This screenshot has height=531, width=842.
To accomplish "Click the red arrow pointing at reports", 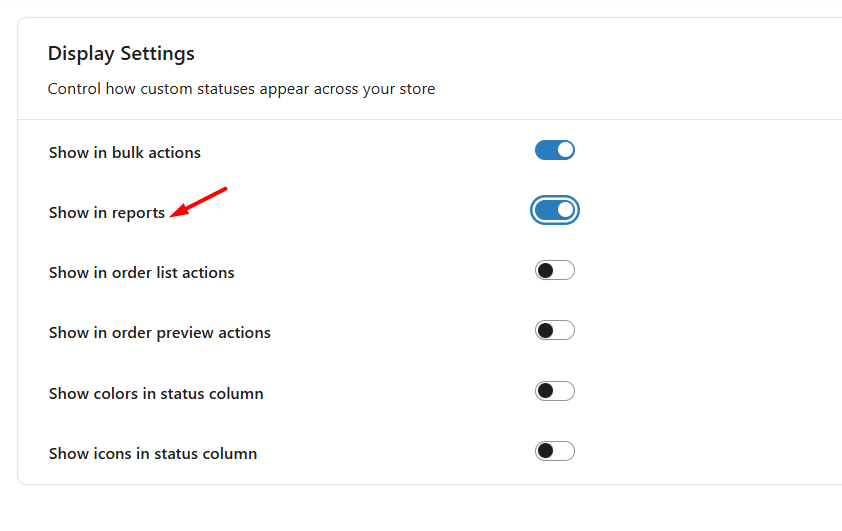I will pos(199,200).
